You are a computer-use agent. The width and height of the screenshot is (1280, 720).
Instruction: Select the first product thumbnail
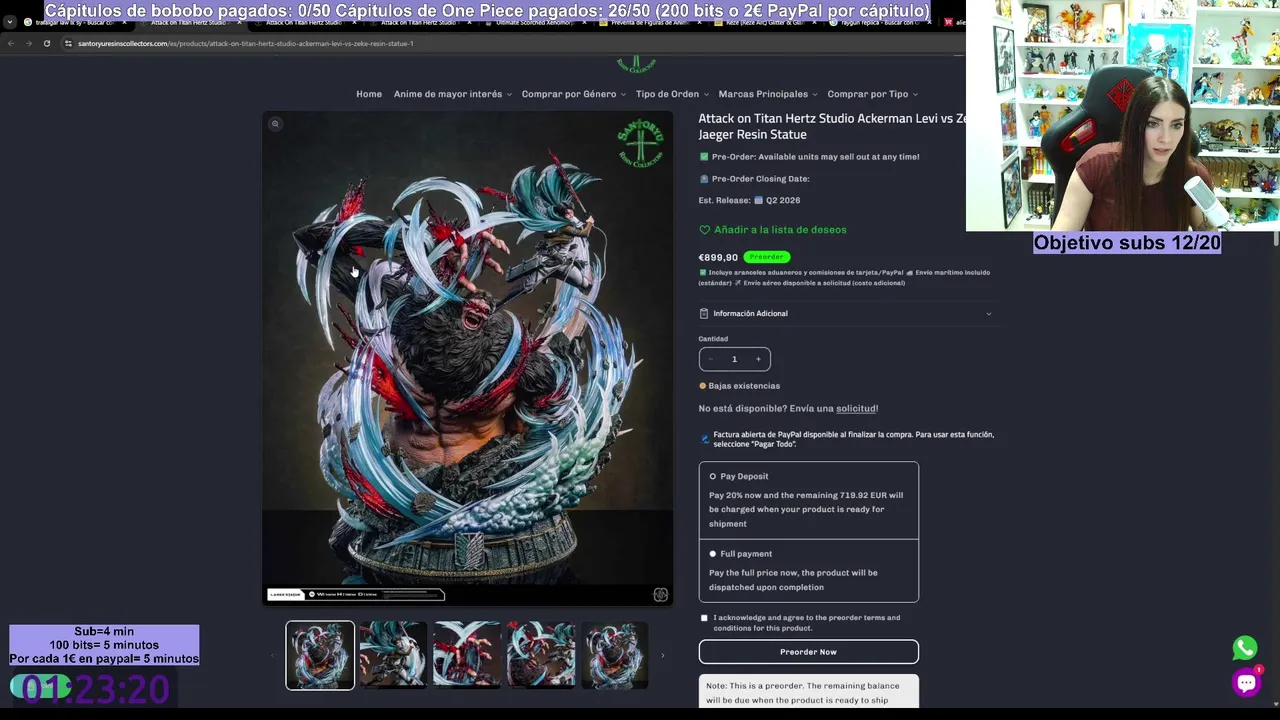[x=320, y=656]
